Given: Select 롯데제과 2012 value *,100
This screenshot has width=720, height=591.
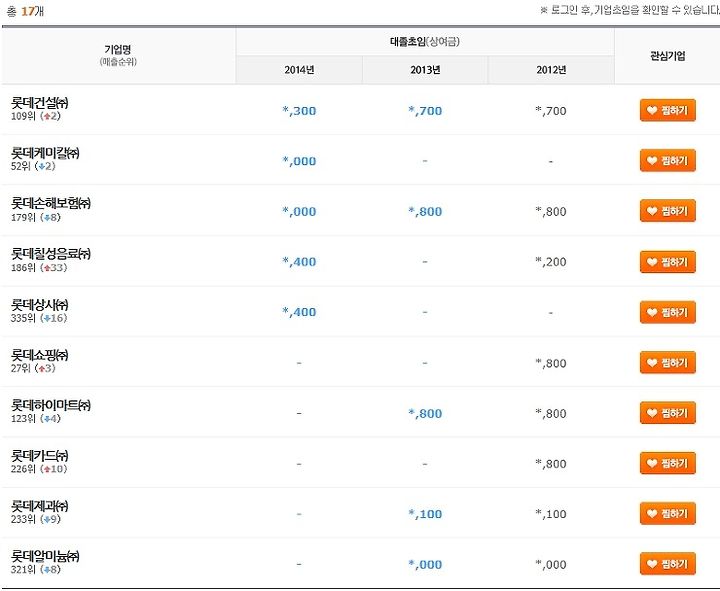Looking at the screenshot, I should click(x=551, y=514).
